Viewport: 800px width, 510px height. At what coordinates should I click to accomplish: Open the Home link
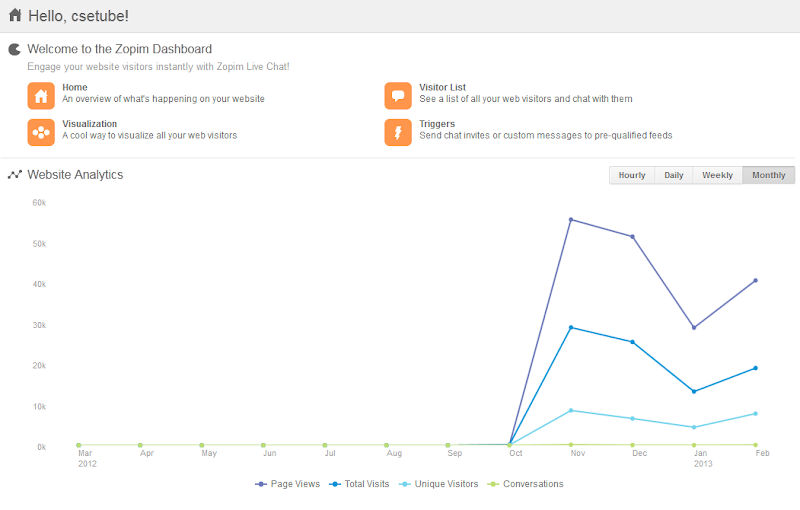point(75,87)
